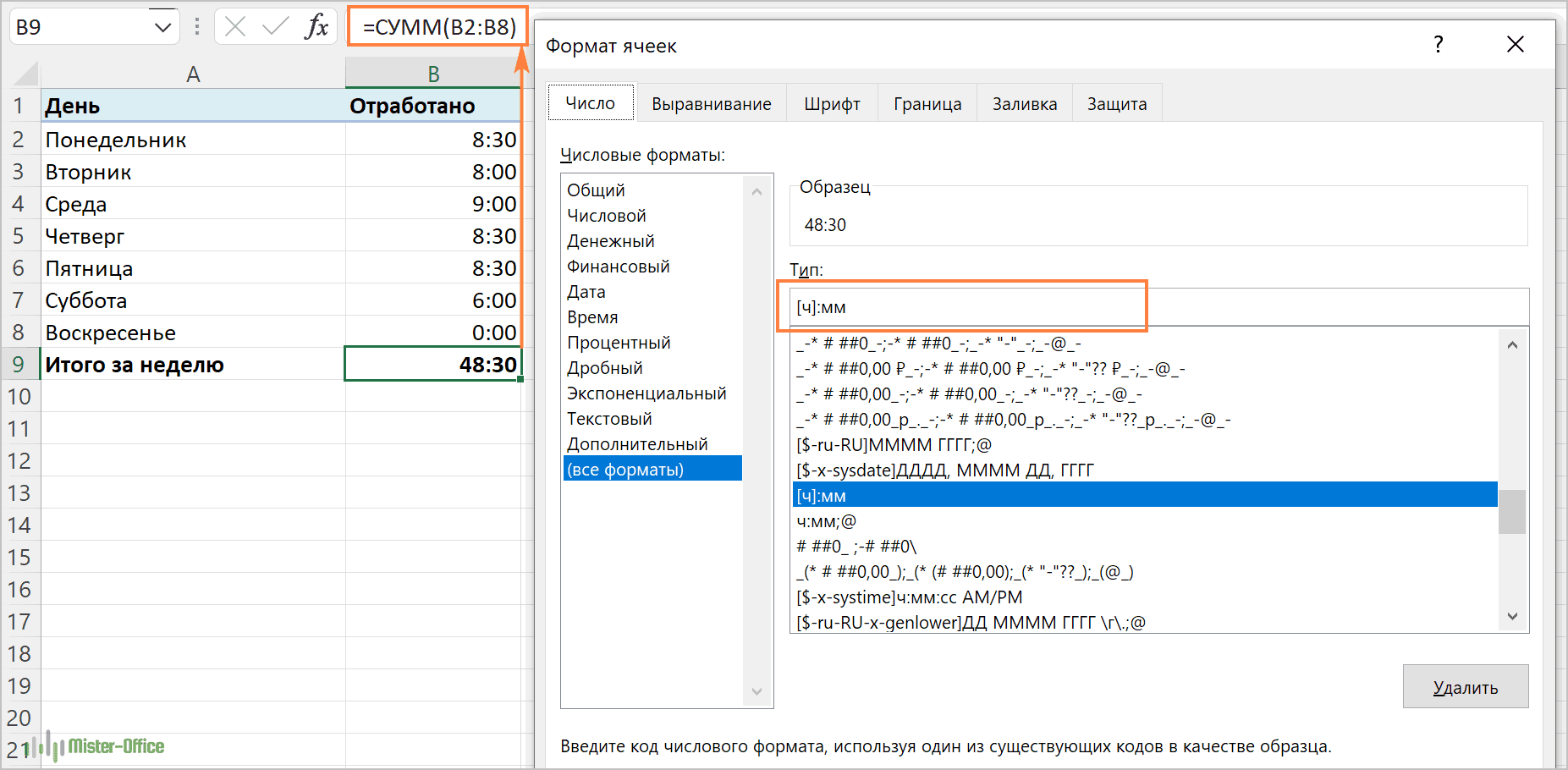Screen dimensions: 1568x770
Task: Switch to the Выравнивание tab
Action: pyautogui.click(x=711, y=104)
